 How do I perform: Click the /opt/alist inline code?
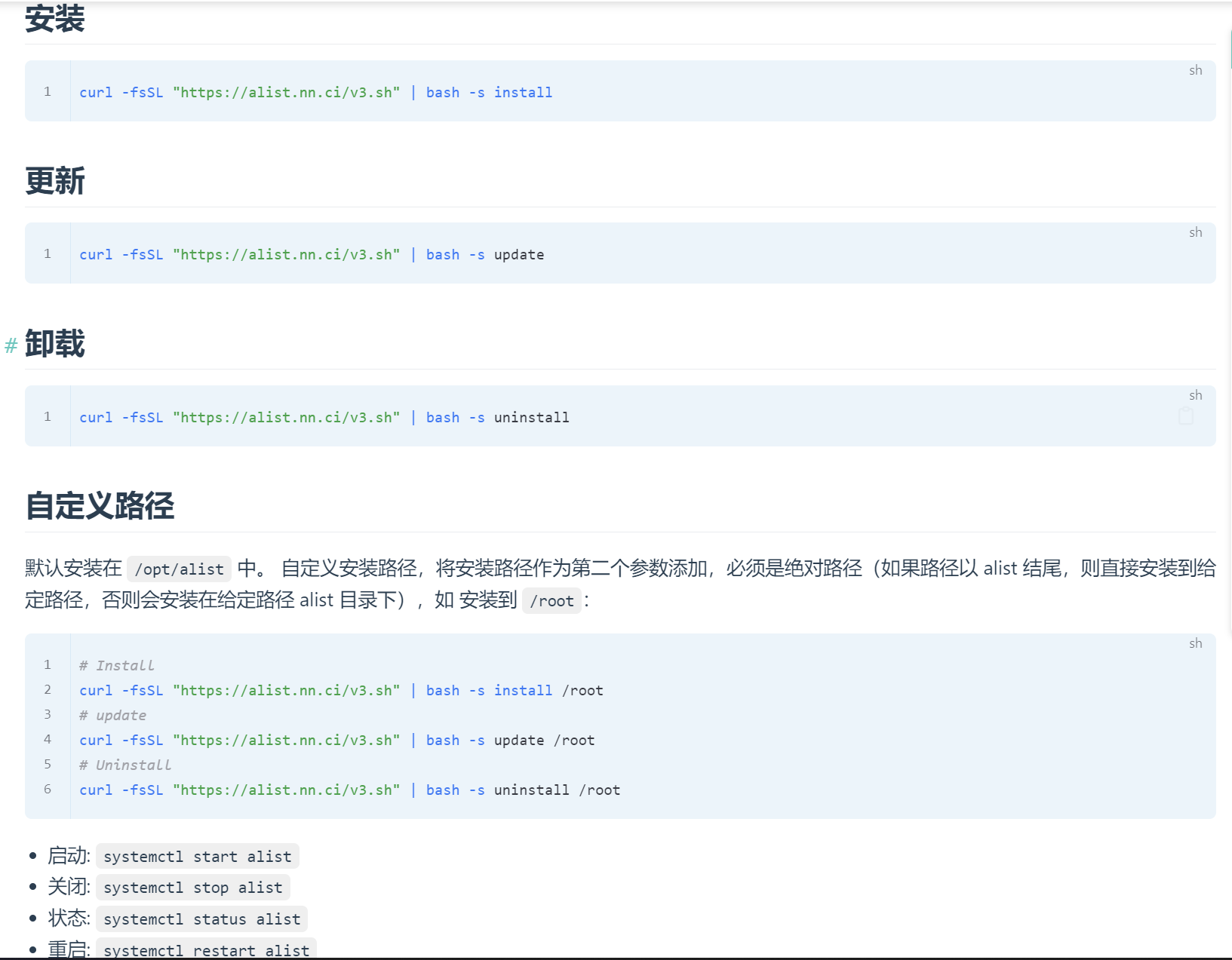[179, 569]
